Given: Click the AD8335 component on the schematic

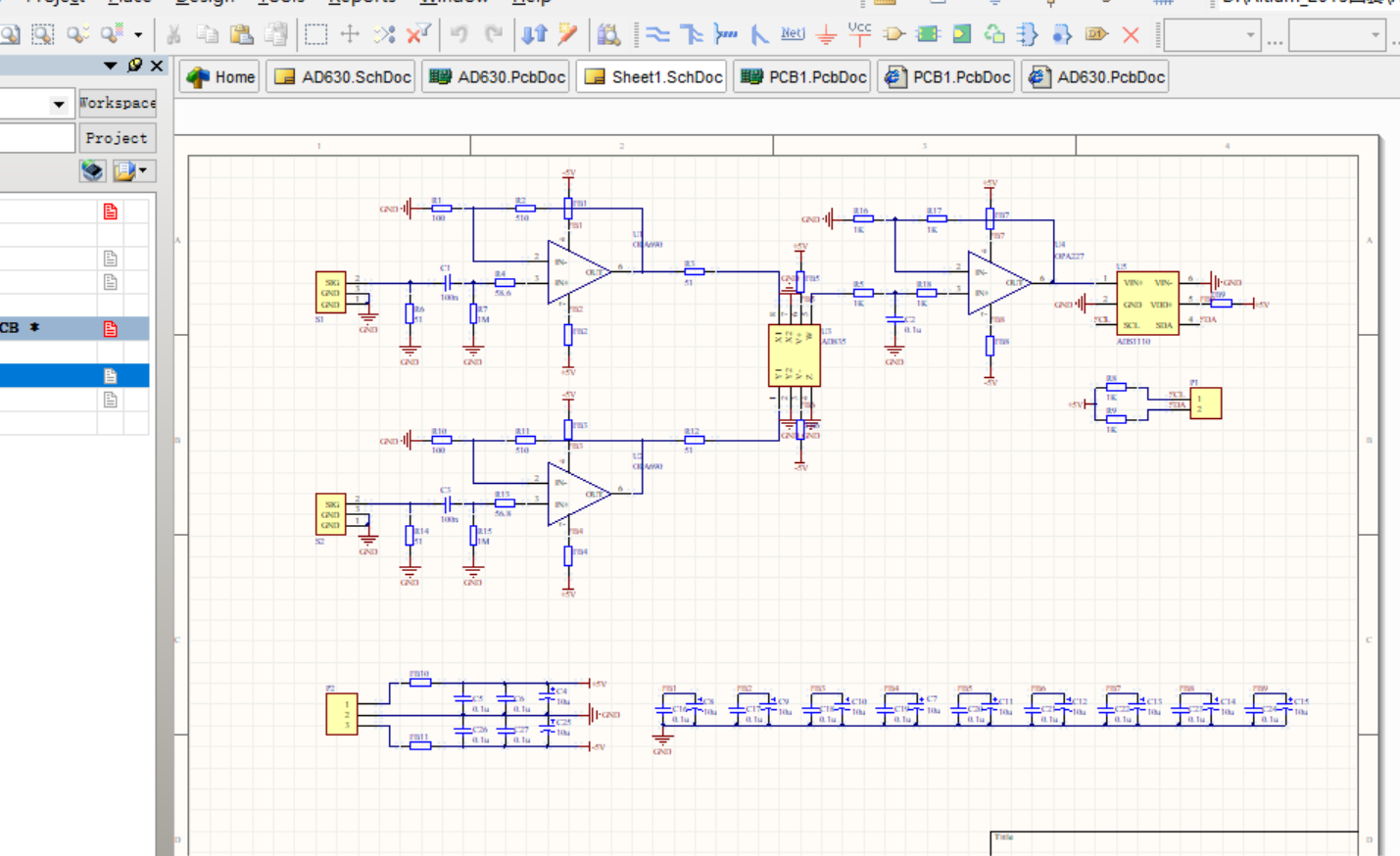Looking at the screenshot, I should [794, 356].
